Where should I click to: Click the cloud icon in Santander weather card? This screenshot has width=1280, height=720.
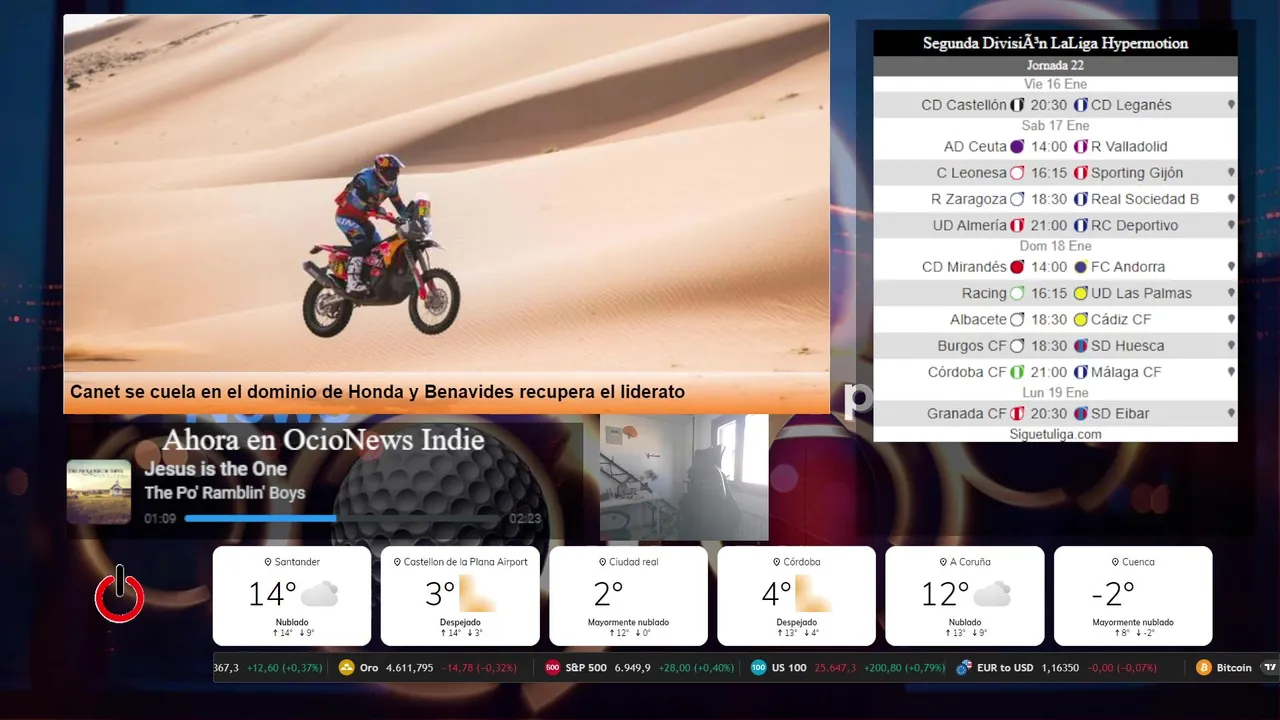pyautogui.click(x=320, y=594)
